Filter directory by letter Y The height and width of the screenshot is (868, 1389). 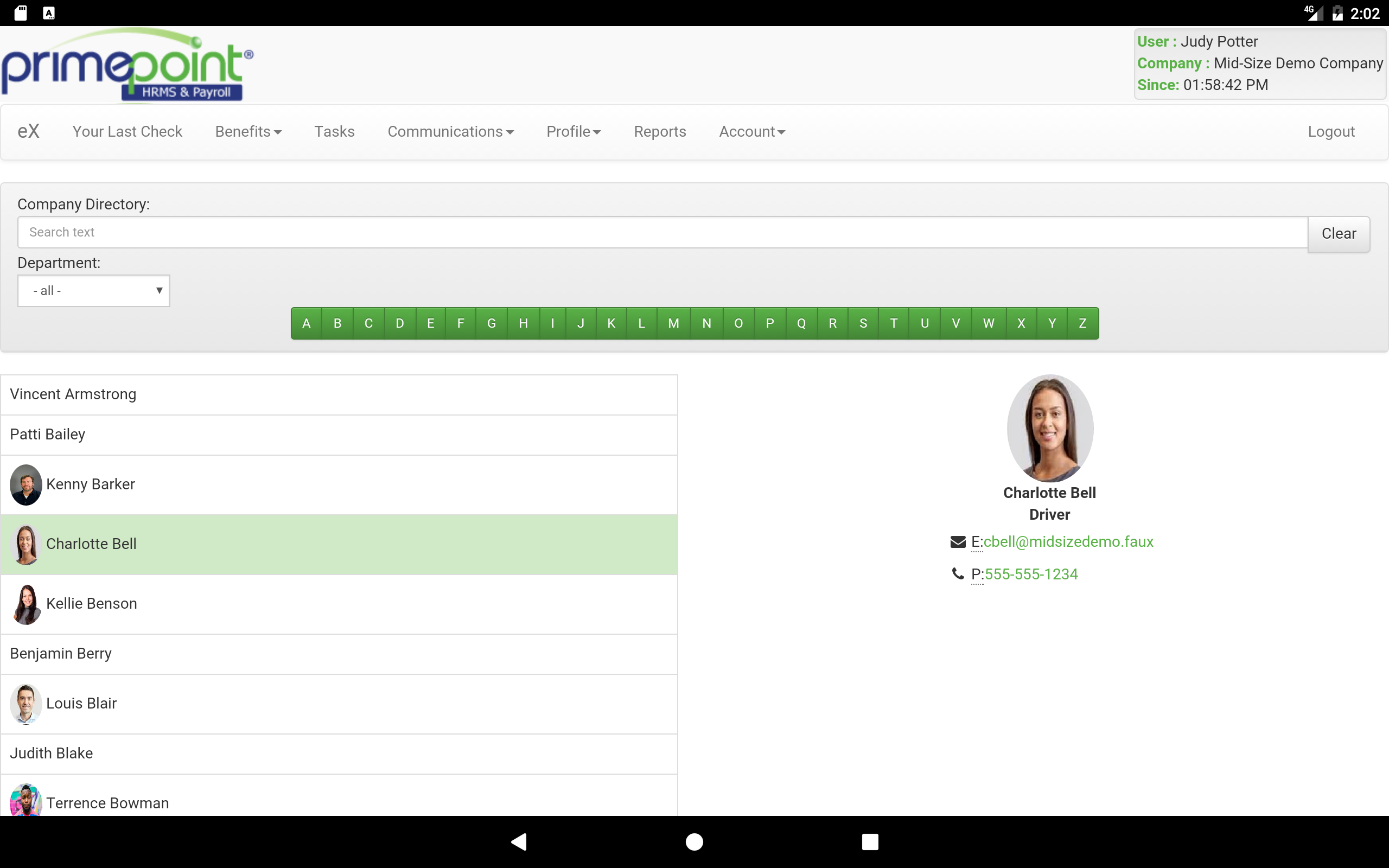point(1052,323)
